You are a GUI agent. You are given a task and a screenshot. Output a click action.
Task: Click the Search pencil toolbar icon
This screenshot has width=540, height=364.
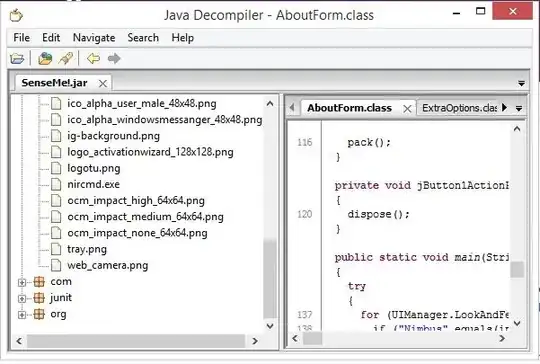click(65, 59)
